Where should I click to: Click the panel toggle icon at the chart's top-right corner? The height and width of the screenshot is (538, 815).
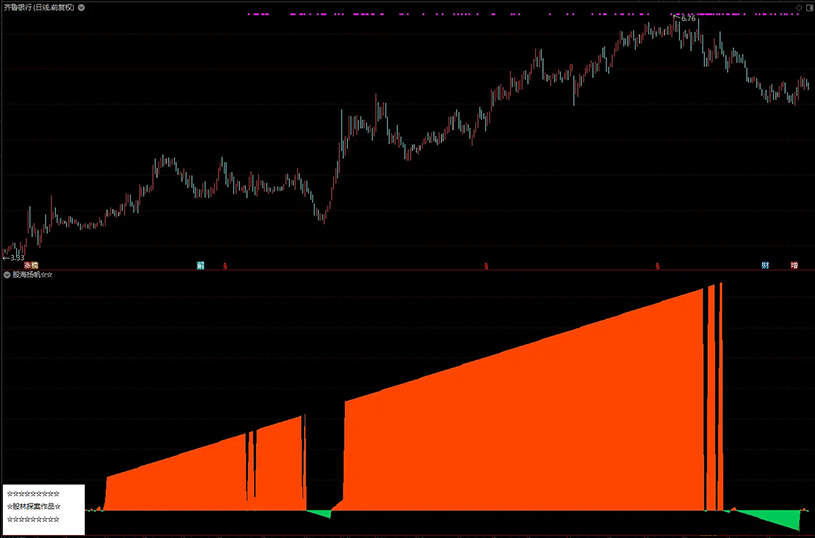[x=809, y=7]
